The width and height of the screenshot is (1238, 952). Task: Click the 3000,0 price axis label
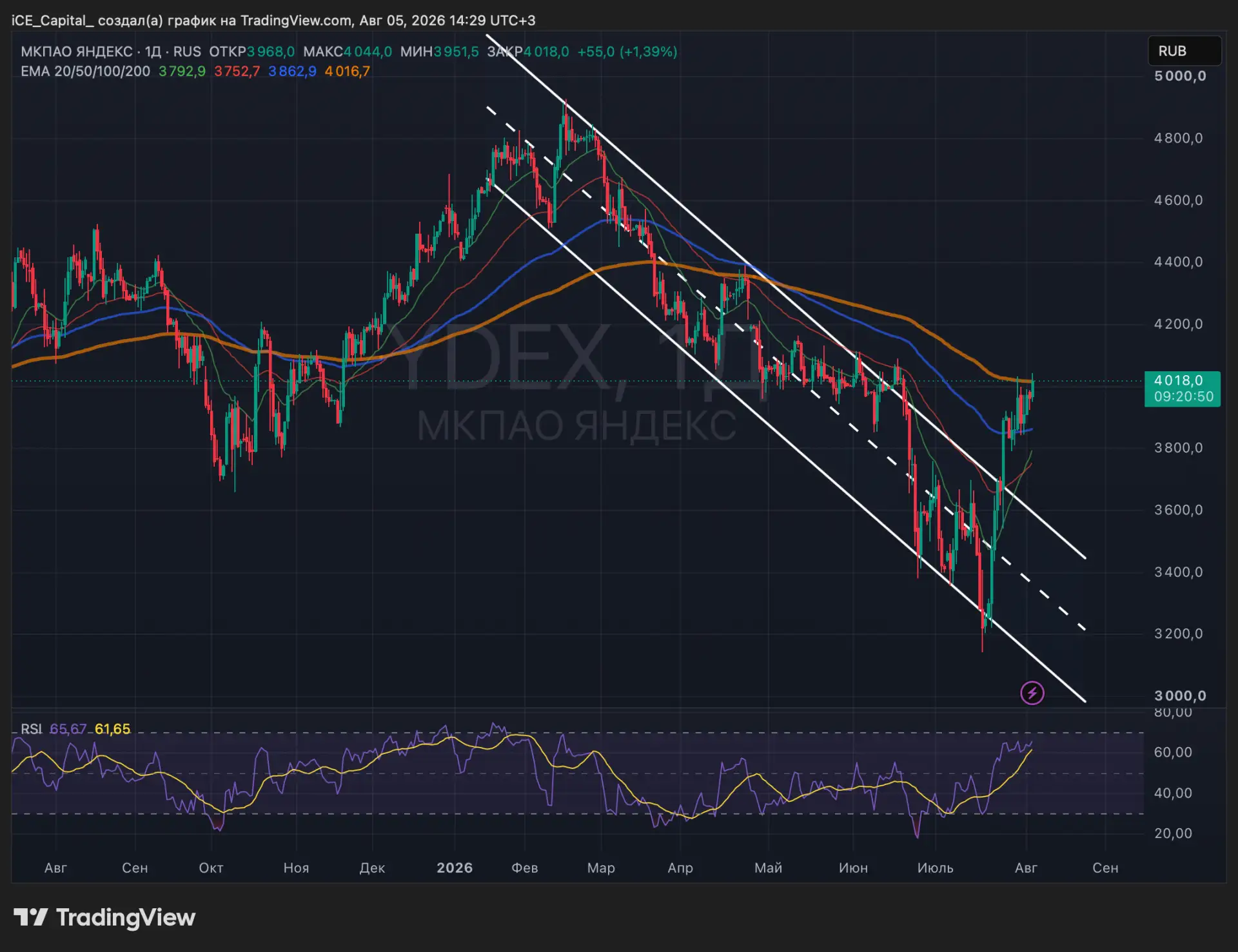click(1180, 695)
